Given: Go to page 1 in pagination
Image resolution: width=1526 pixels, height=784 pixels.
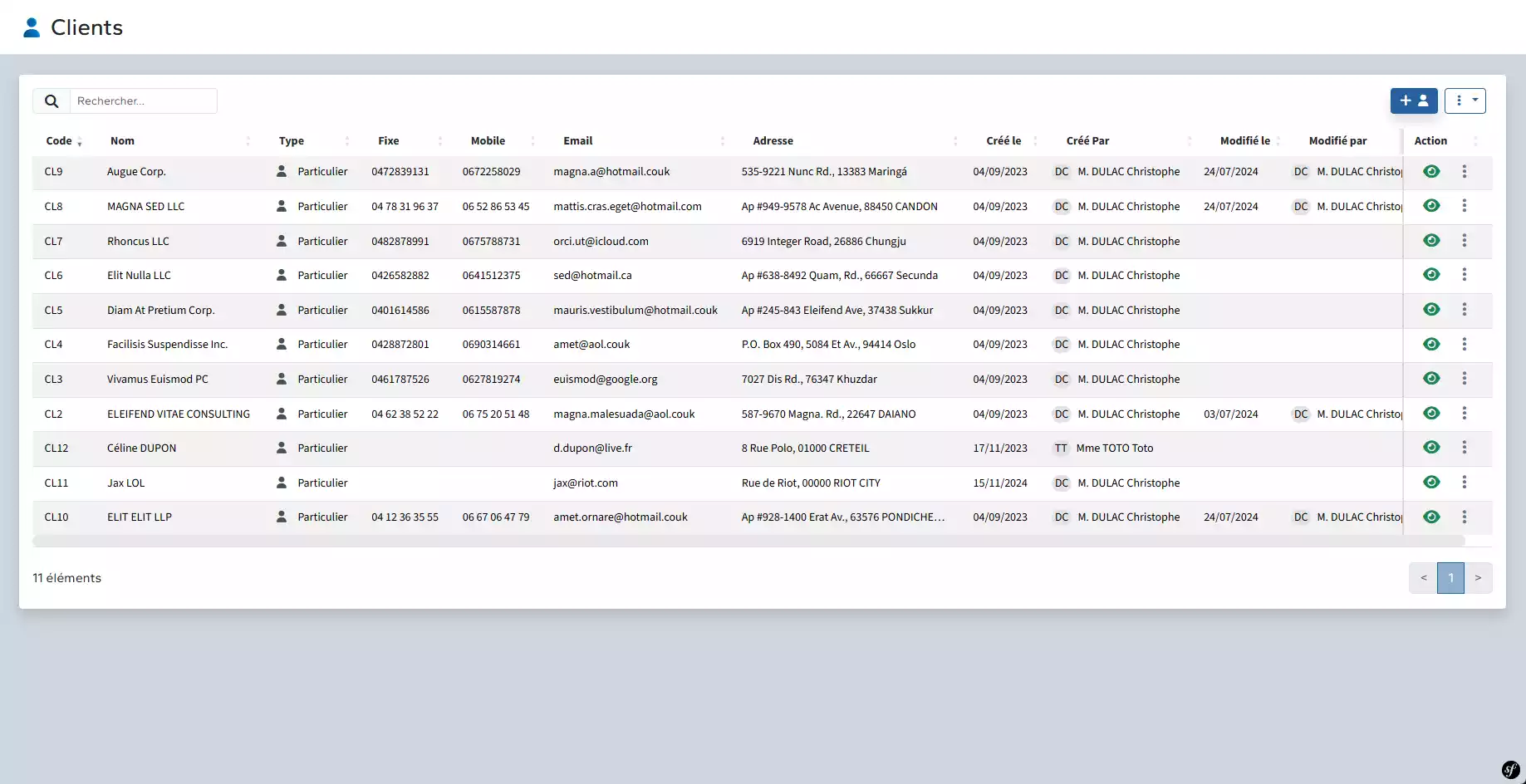Looking at the screenshot, I should [1450, 578].
